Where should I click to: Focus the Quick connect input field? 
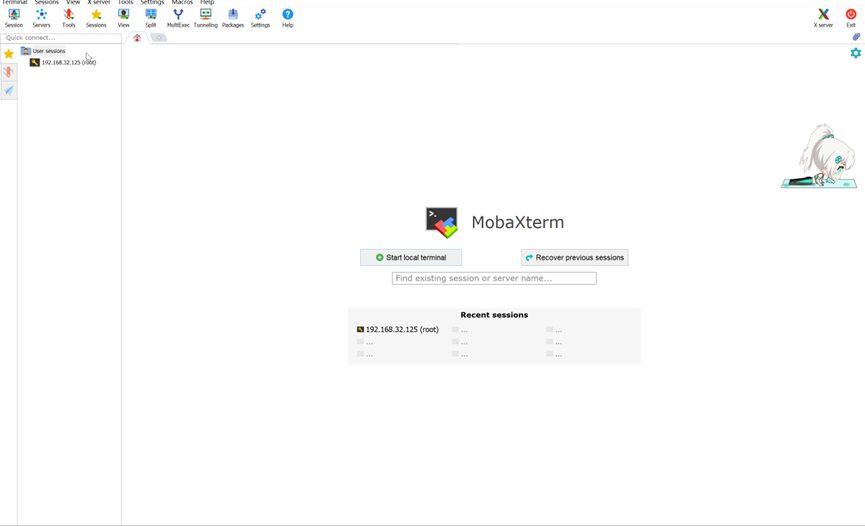[61, 38]
